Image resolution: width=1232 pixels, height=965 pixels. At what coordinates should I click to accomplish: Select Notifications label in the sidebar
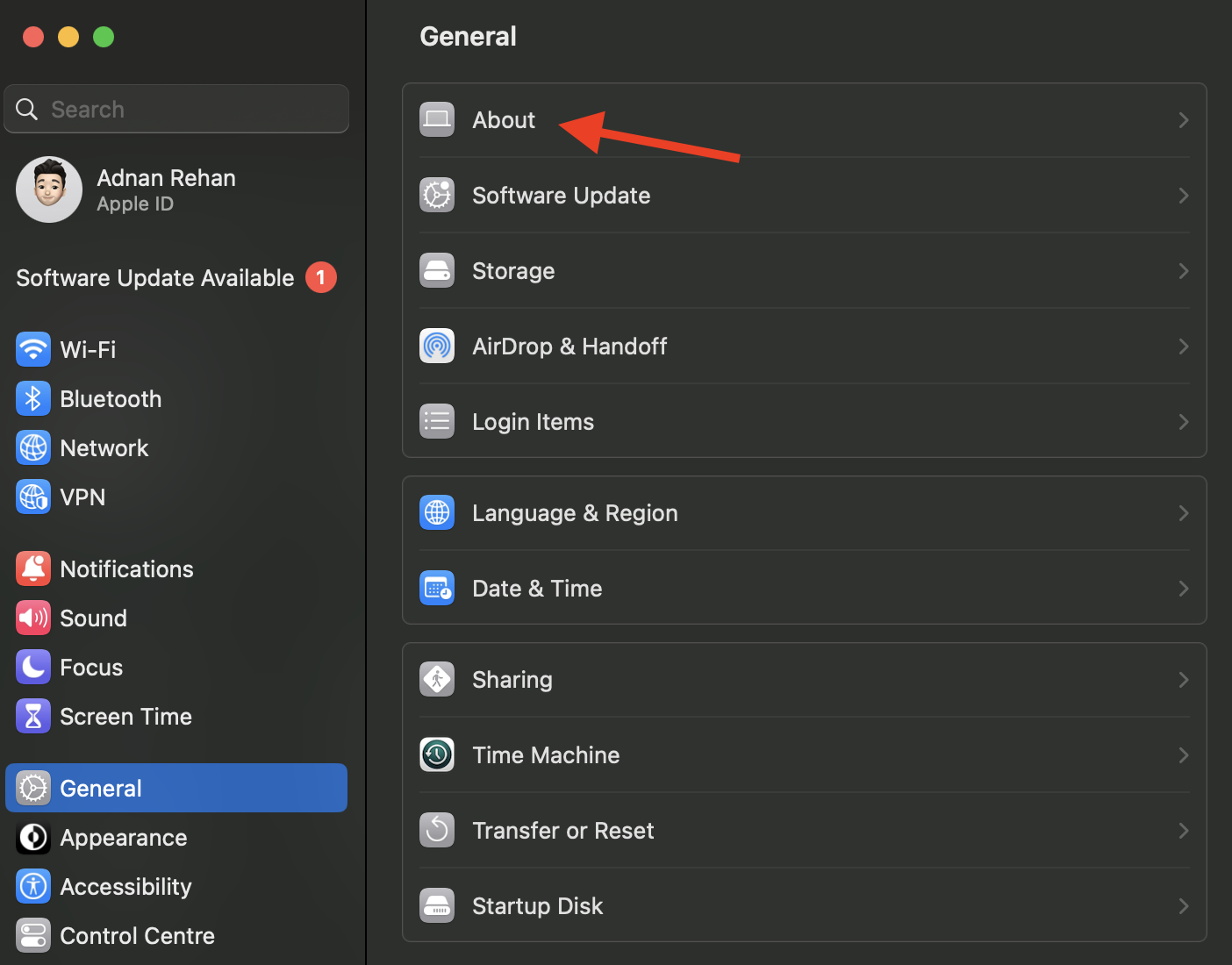[x=126, y=569]
